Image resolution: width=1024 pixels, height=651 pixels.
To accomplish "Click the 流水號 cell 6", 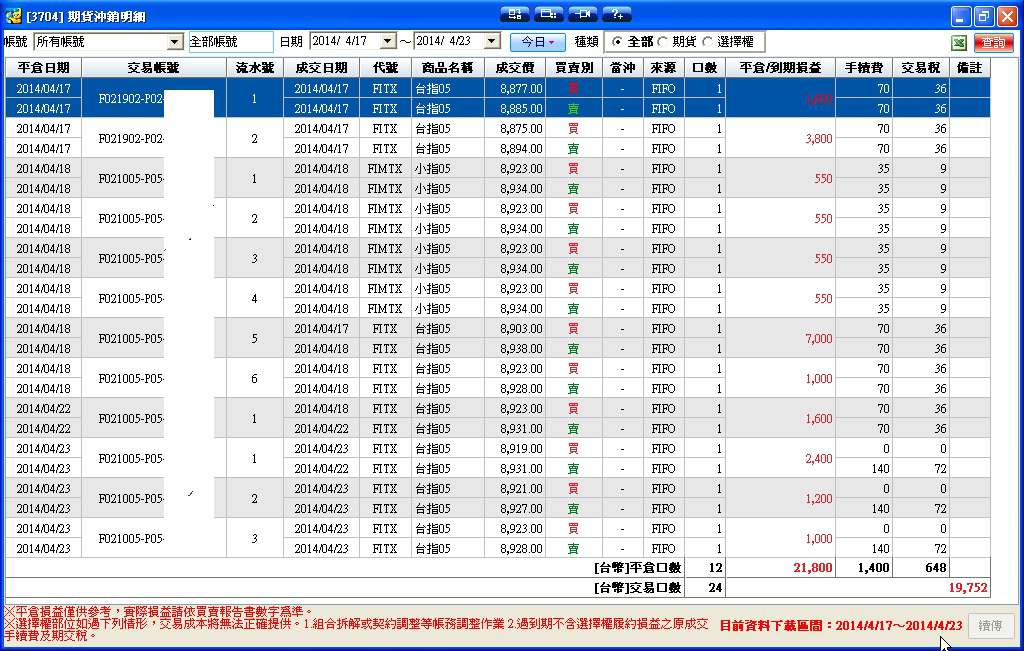I will click(255, 379).
